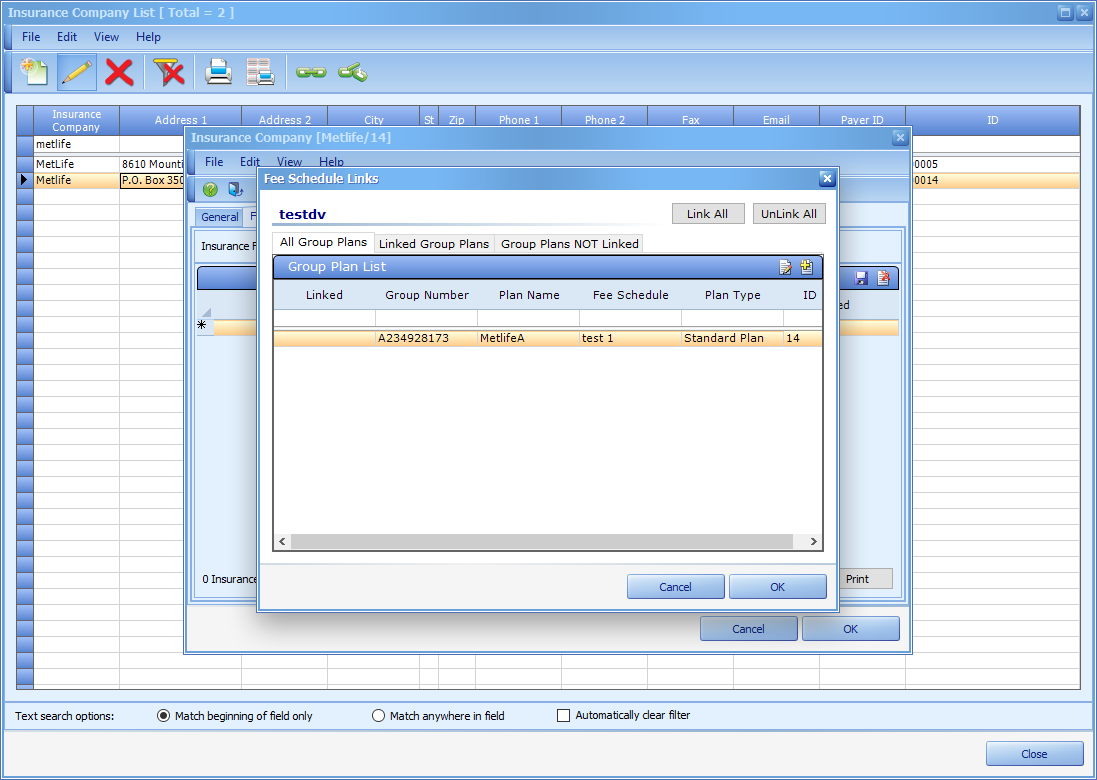1097x780 pixels.
Task: Click P.O. Box 350 address cell
Action: tap(153, 180)
